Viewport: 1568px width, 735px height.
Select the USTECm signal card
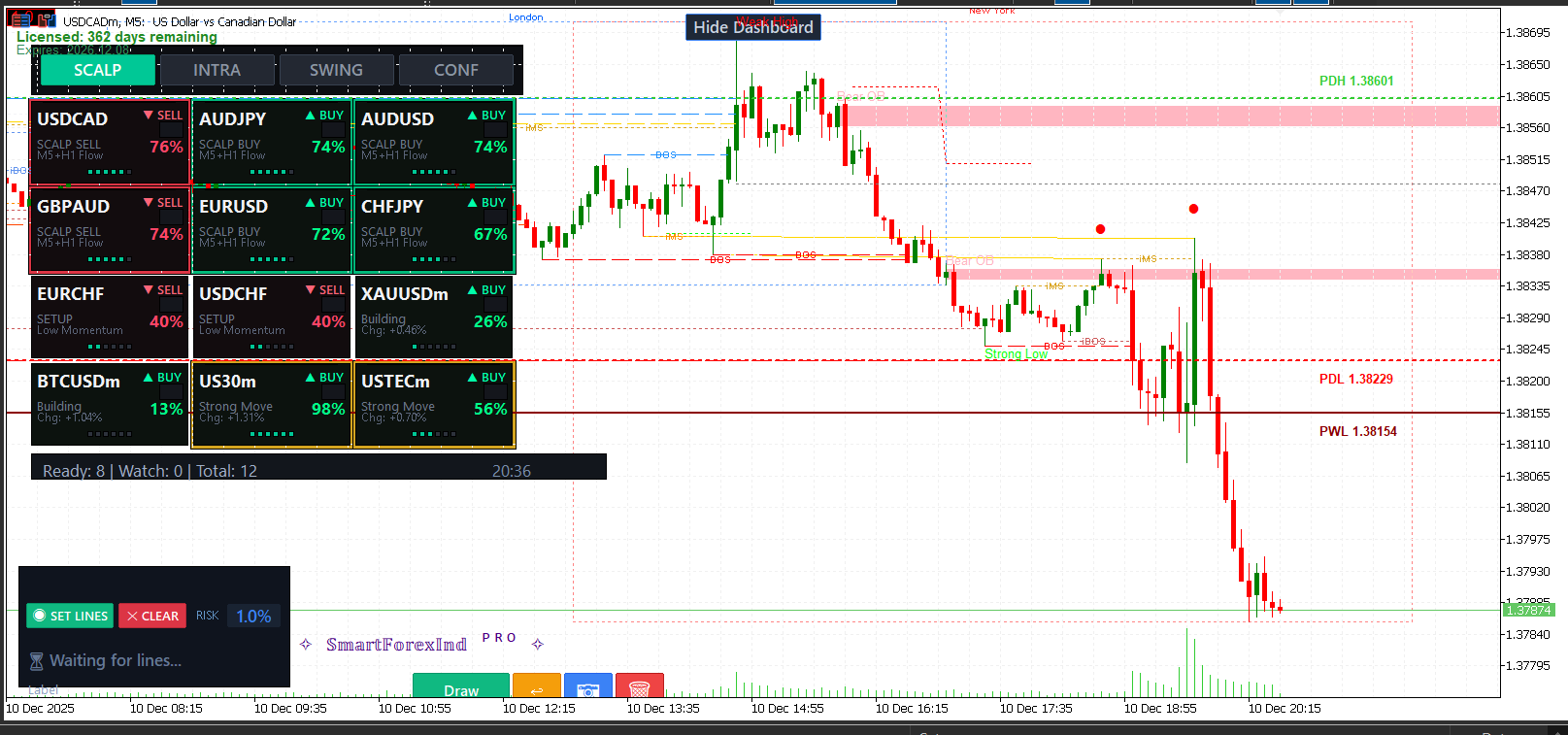tap(433, 404)
